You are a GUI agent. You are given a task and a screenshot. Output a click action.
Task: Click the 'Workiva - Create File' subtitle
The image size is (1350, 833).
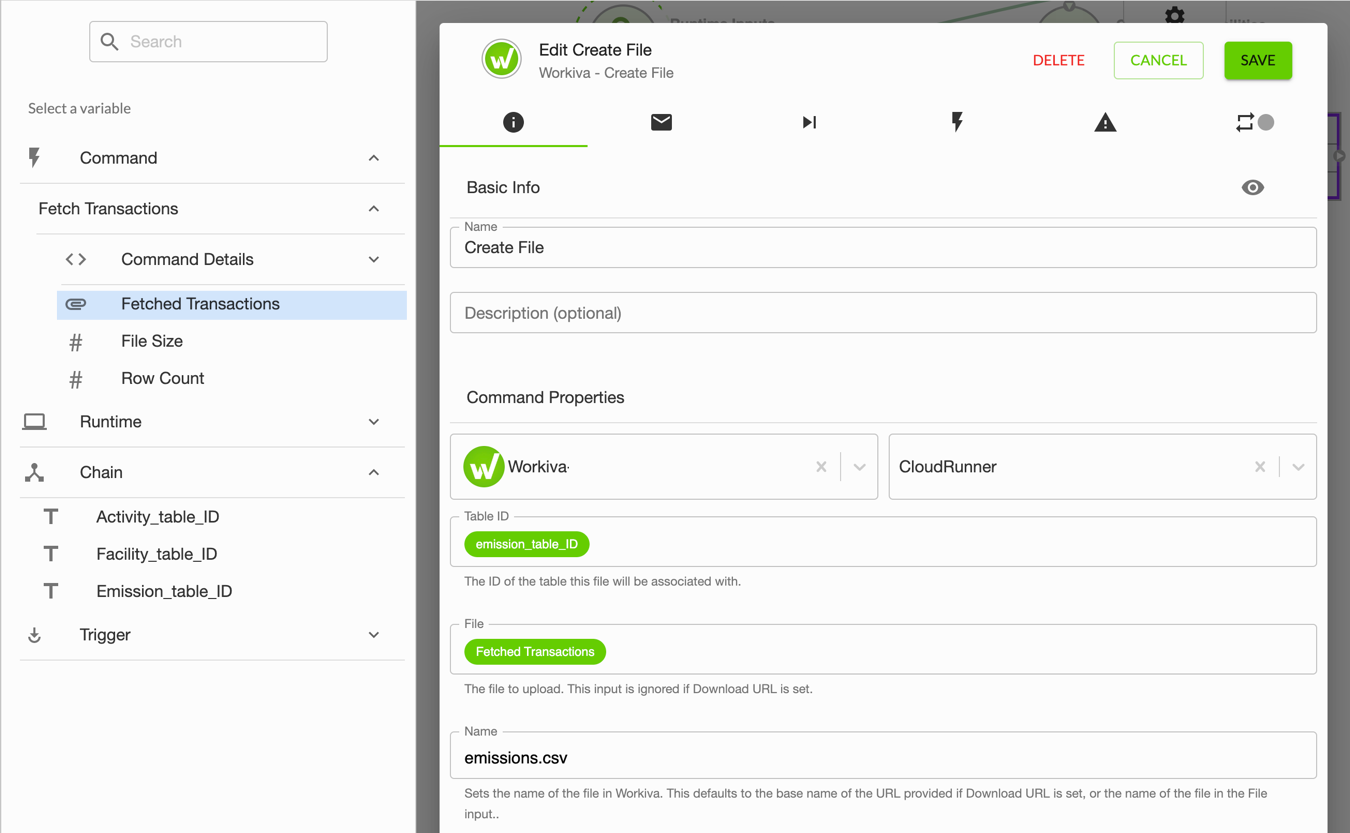pos(606,73)
